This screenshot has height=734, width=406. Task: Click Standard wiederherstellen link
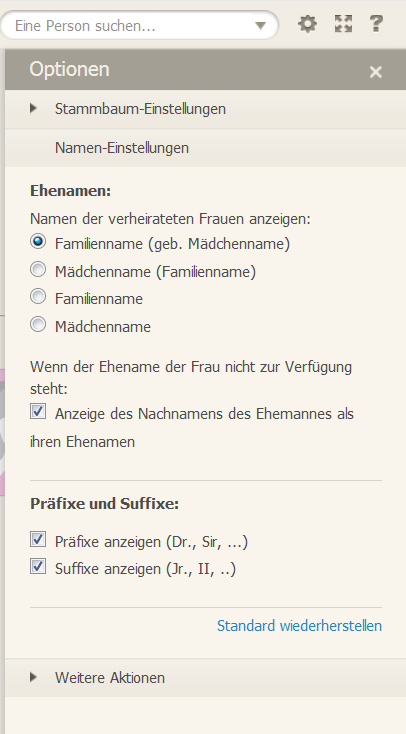pos(299,626)
